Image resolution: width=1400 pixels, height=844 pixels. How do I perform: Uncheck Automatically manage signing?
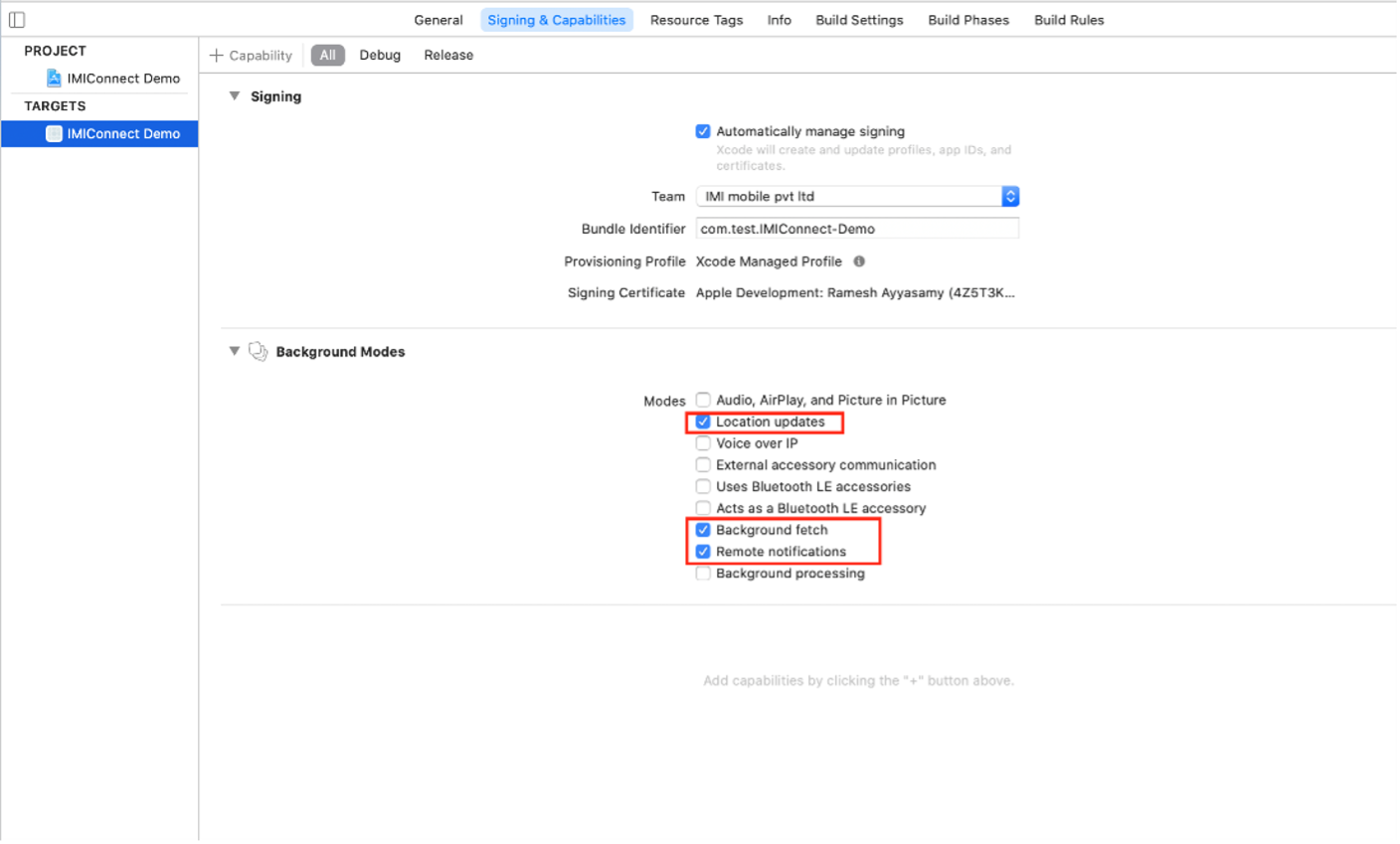click(703, 131)
